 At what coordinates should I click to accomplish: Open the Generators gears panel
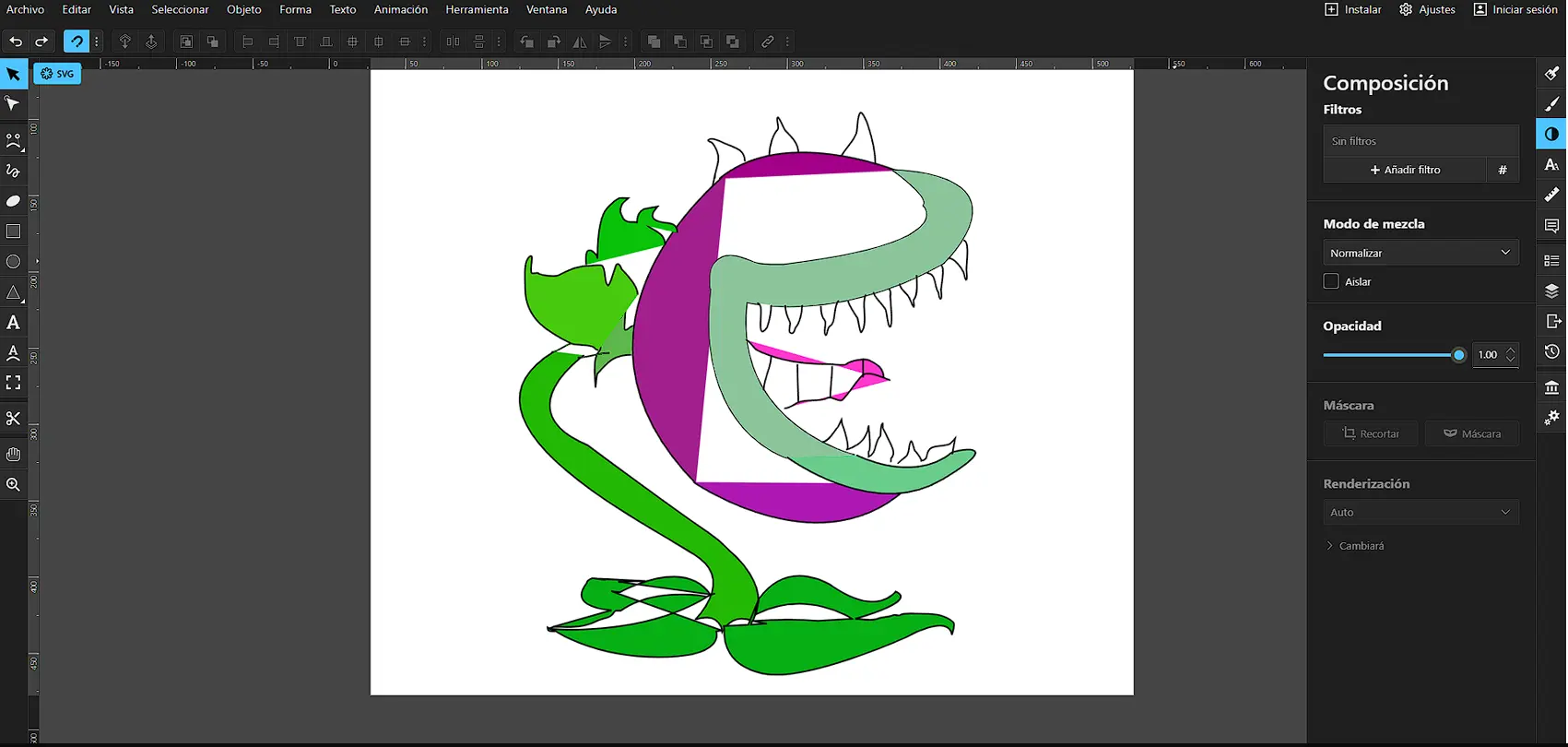pyautogui.click(x=1551, y=418)
